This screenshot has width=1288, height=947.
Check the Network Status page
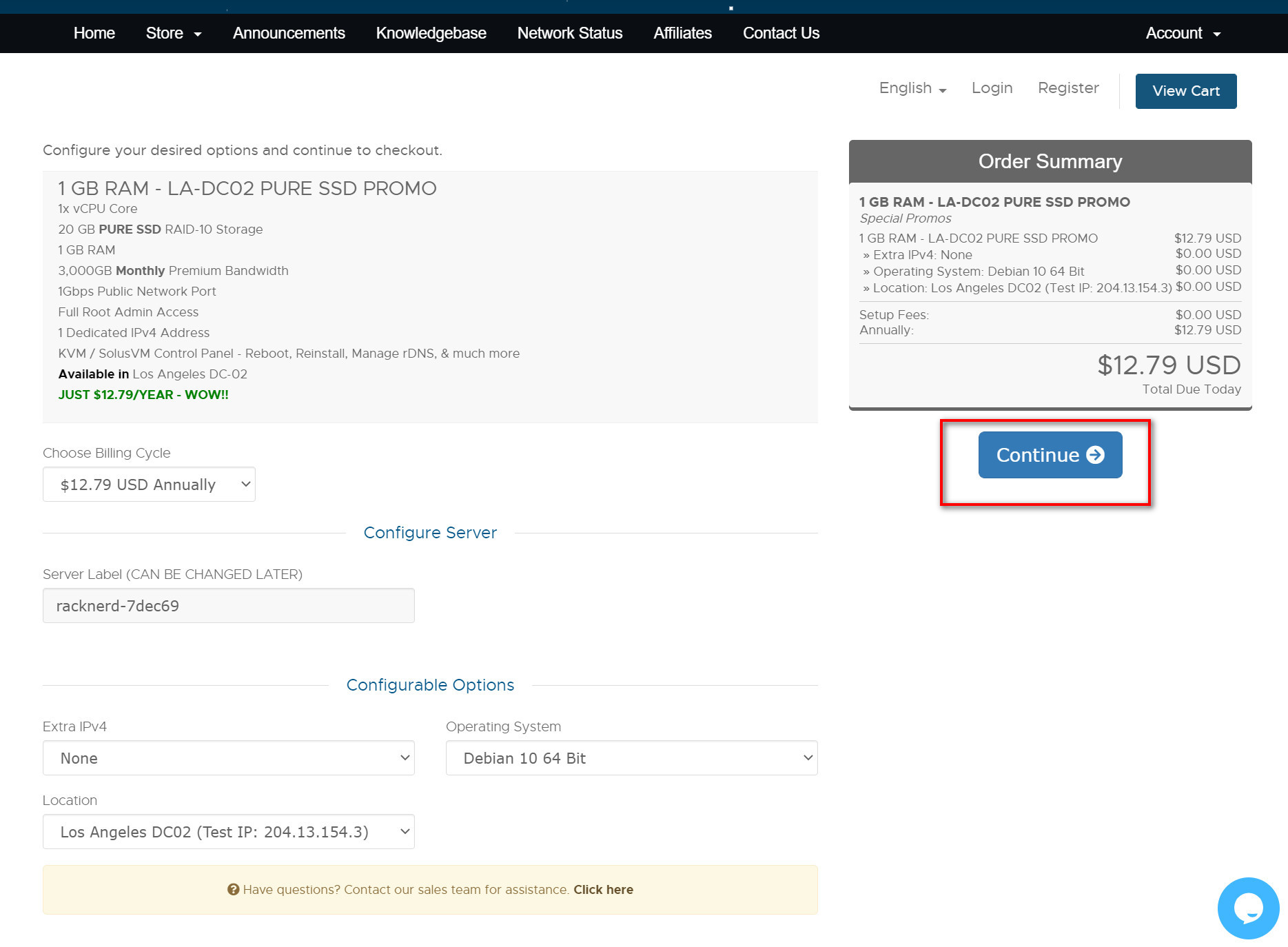click(x=569, y=33)
